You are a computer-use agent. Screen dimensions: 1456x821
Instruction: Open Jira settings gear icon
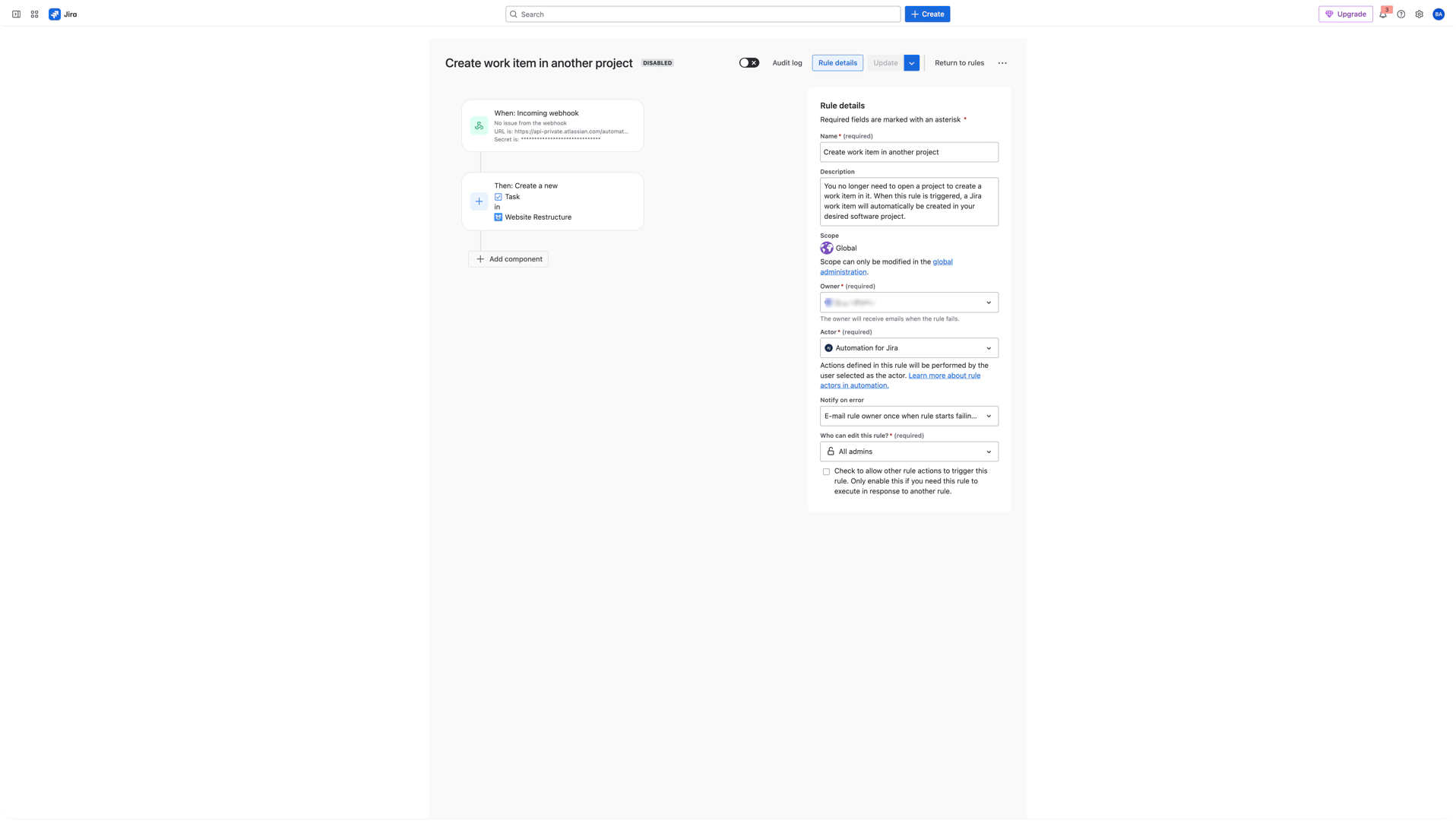[1419, 14]
